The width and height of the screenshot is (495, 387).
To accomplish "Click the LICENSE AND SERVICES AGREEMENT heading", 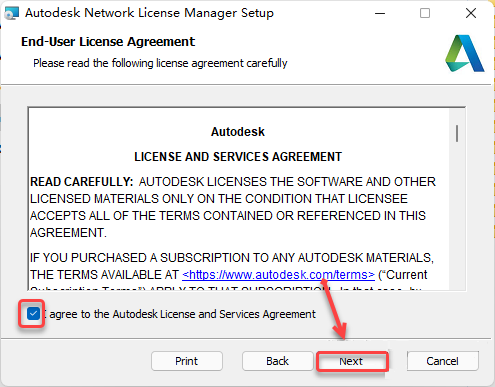I will [x=238, y=157].
